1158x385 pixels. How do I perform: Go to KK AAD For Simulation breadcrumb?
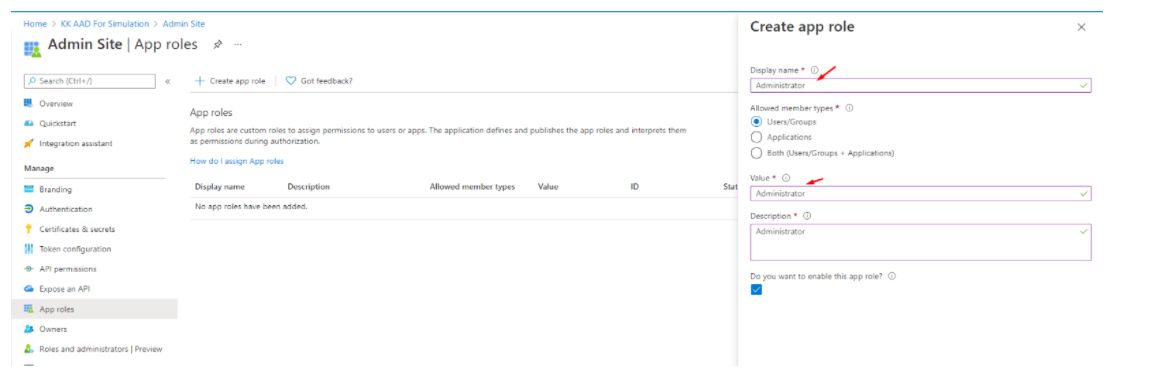105,24
